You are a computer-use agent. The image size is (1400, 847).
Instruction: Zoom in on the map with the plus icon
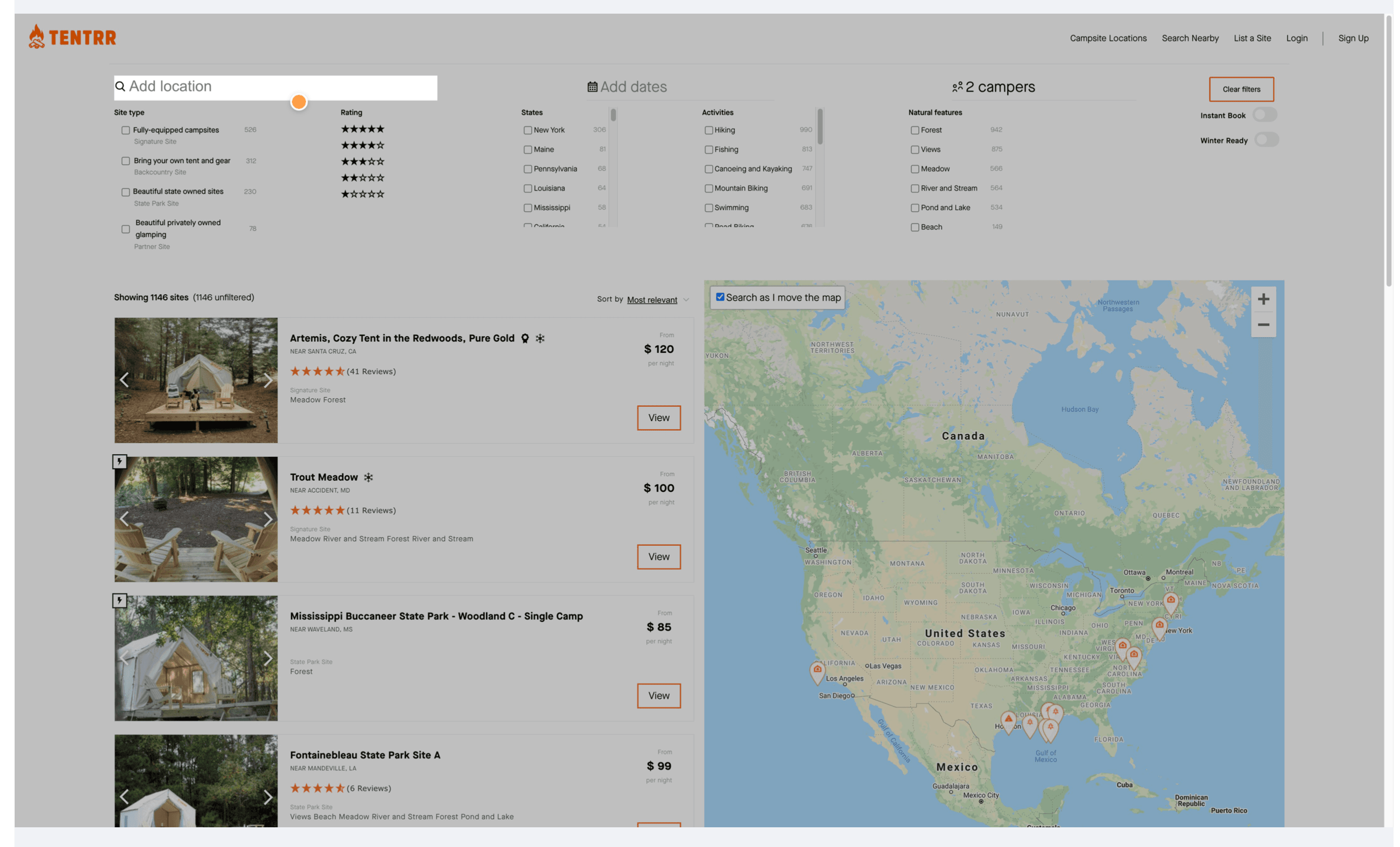[1264, 299]
